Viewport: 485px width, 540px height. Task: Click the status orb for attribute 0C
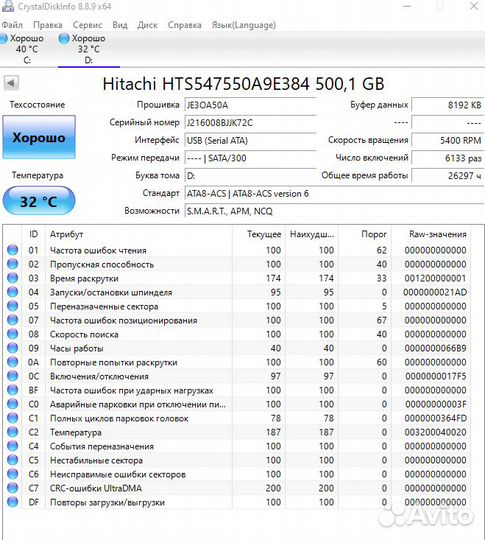click(x=13, y=376)
